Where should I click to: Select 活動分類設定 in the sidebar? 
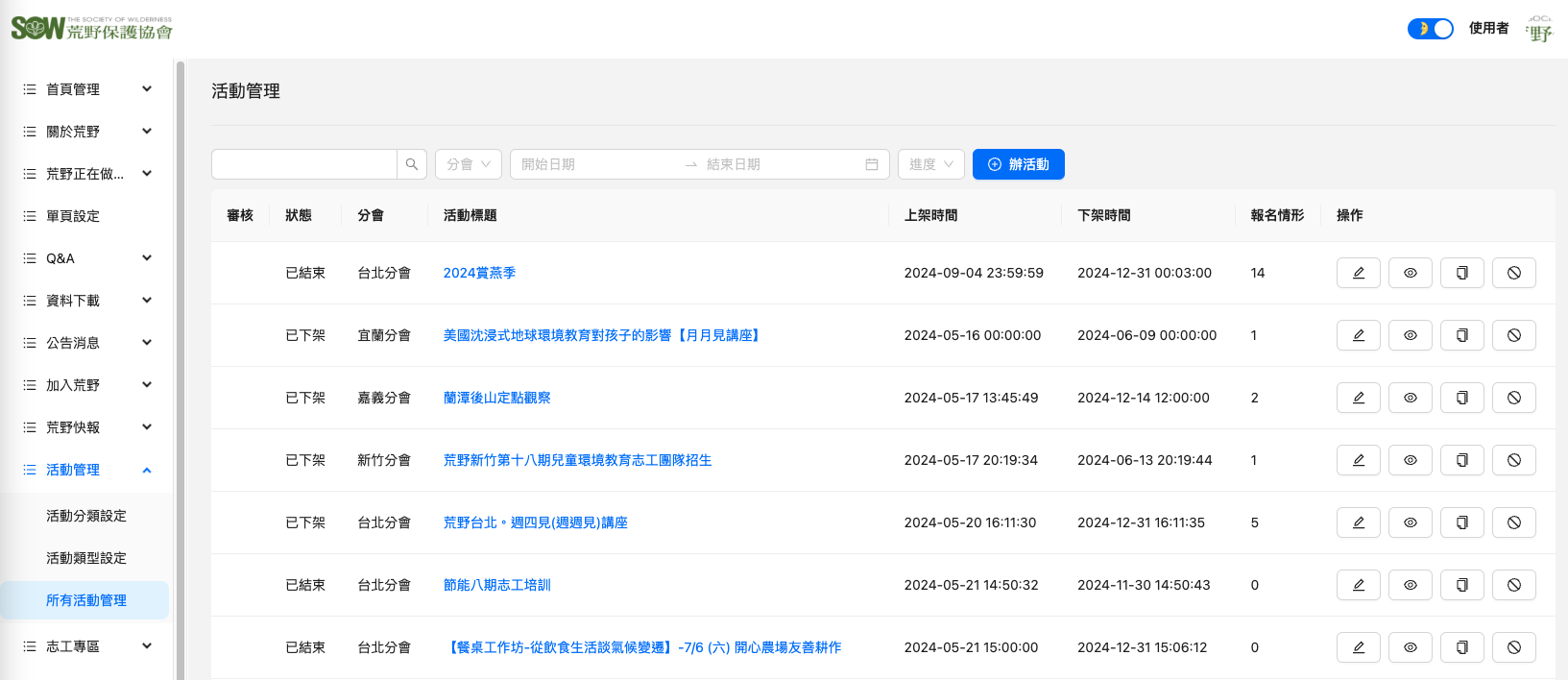click(x=86, y=516)
